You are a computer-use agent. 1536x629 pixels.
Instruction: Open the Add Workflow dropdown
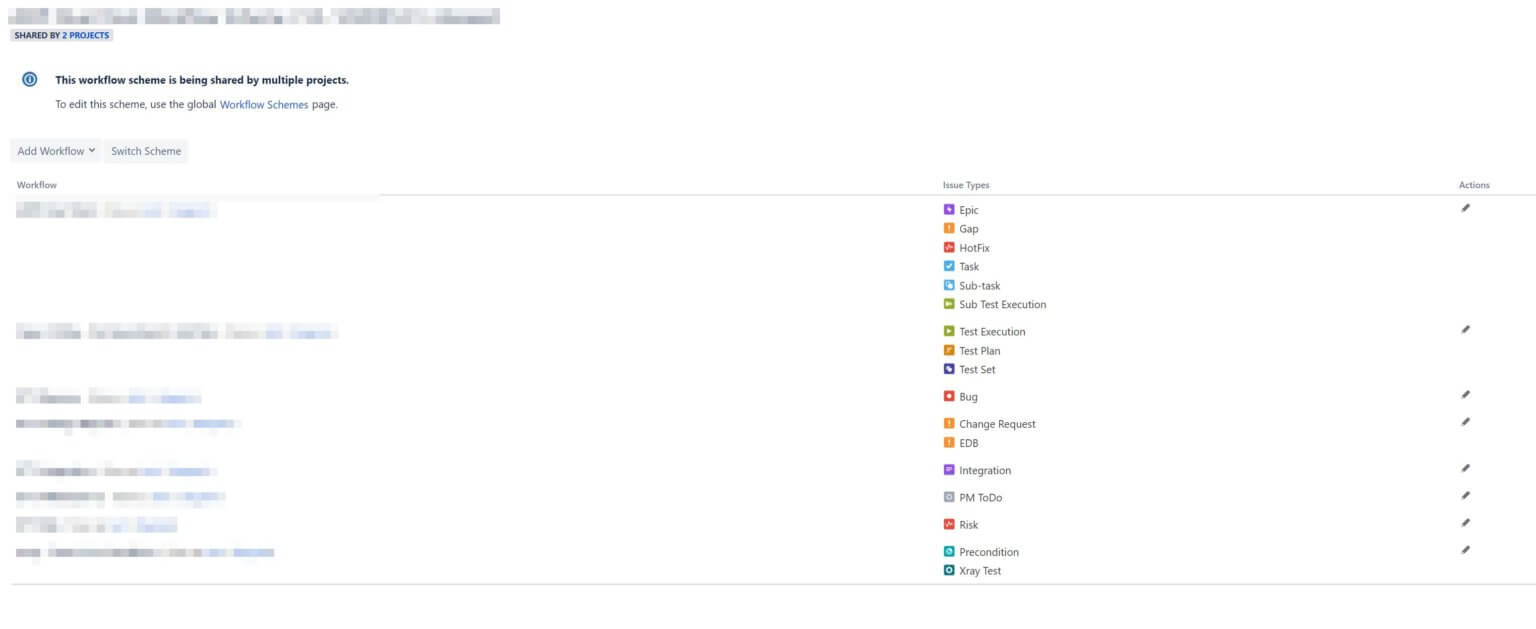coord(55,151)
